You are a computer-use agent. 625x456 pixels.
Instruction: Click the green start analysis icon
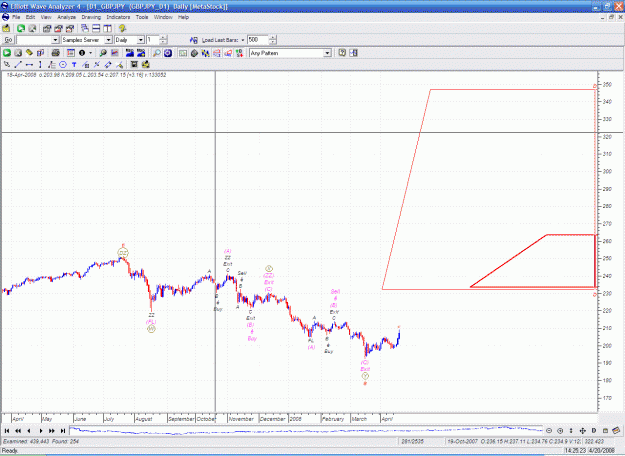pos(7,53)
